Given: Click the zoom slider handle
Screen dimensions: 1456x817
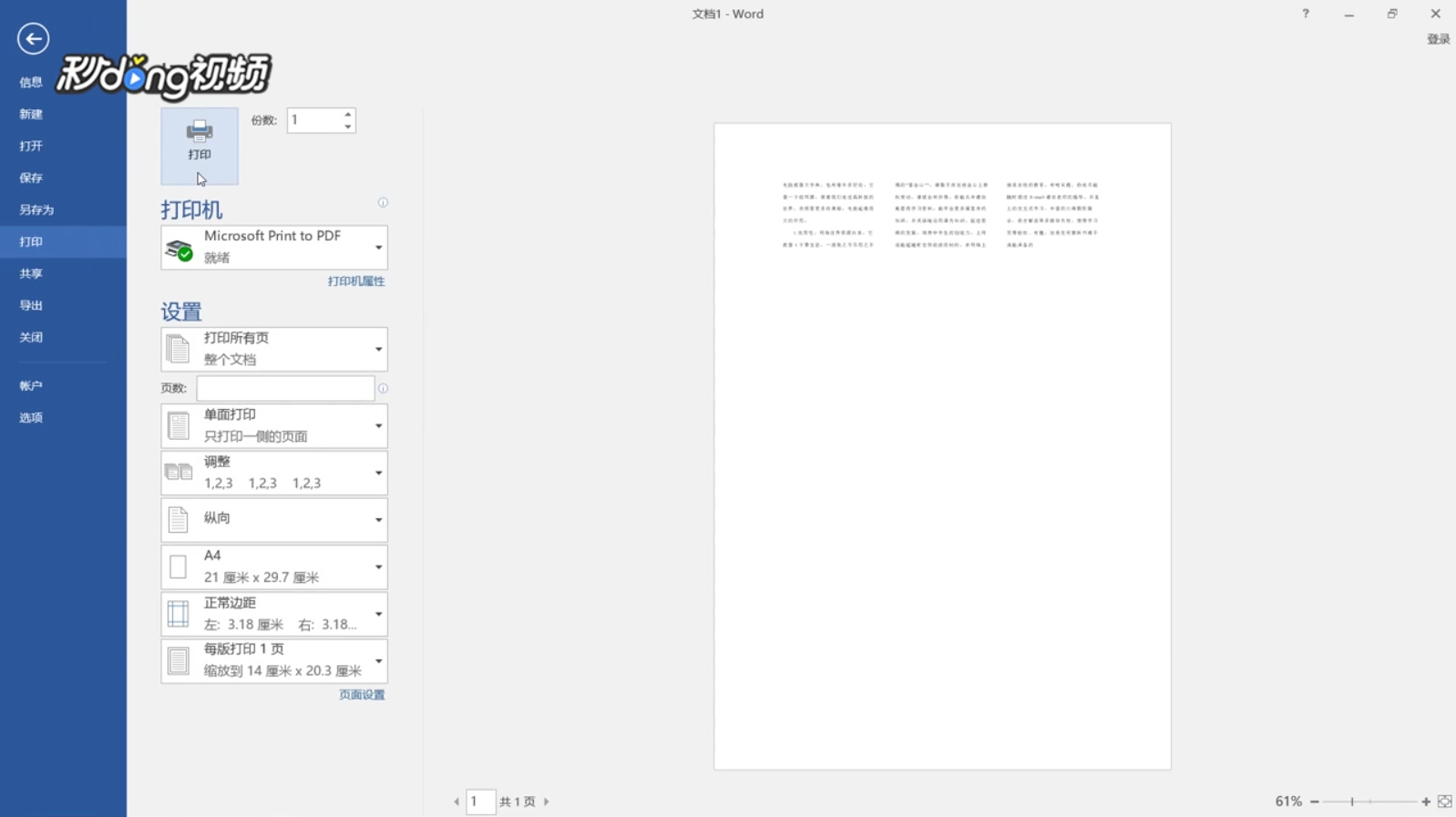Looking at the screenshot, I should [1352, 802].
